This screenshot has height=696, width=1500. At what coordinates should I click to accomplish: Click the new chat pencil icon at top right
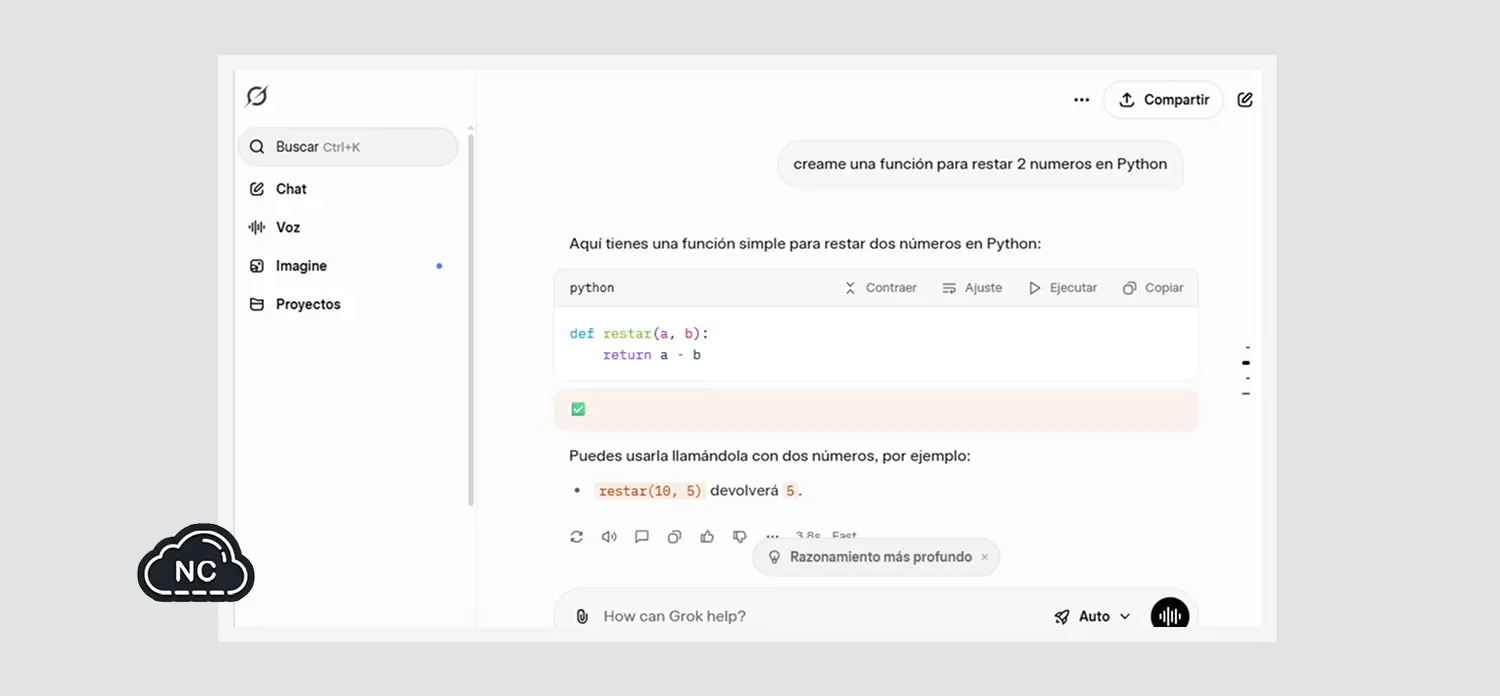tap(1245, 100)
